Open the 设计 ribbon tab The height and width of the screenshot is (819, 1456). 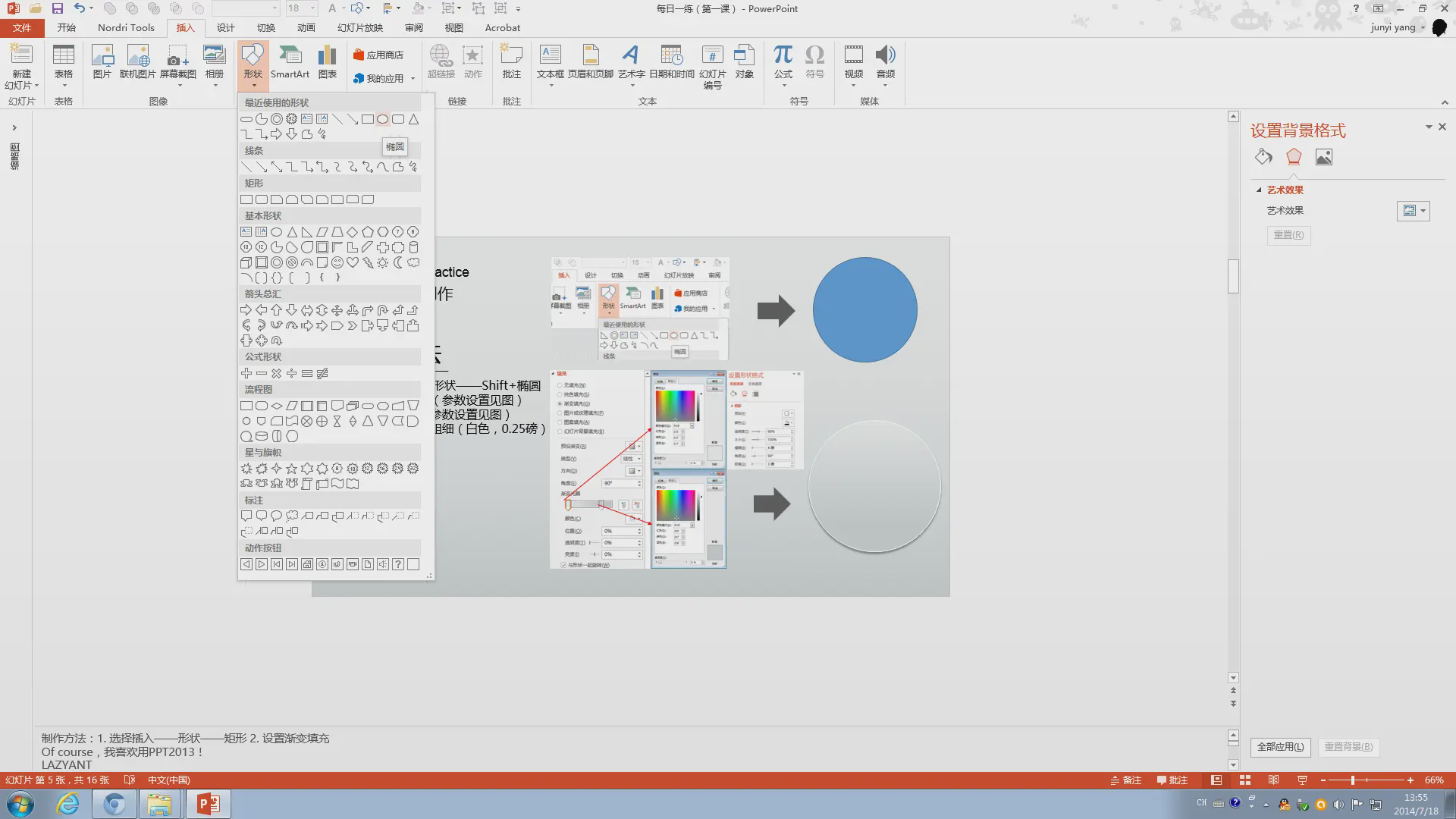click(225, 27)
